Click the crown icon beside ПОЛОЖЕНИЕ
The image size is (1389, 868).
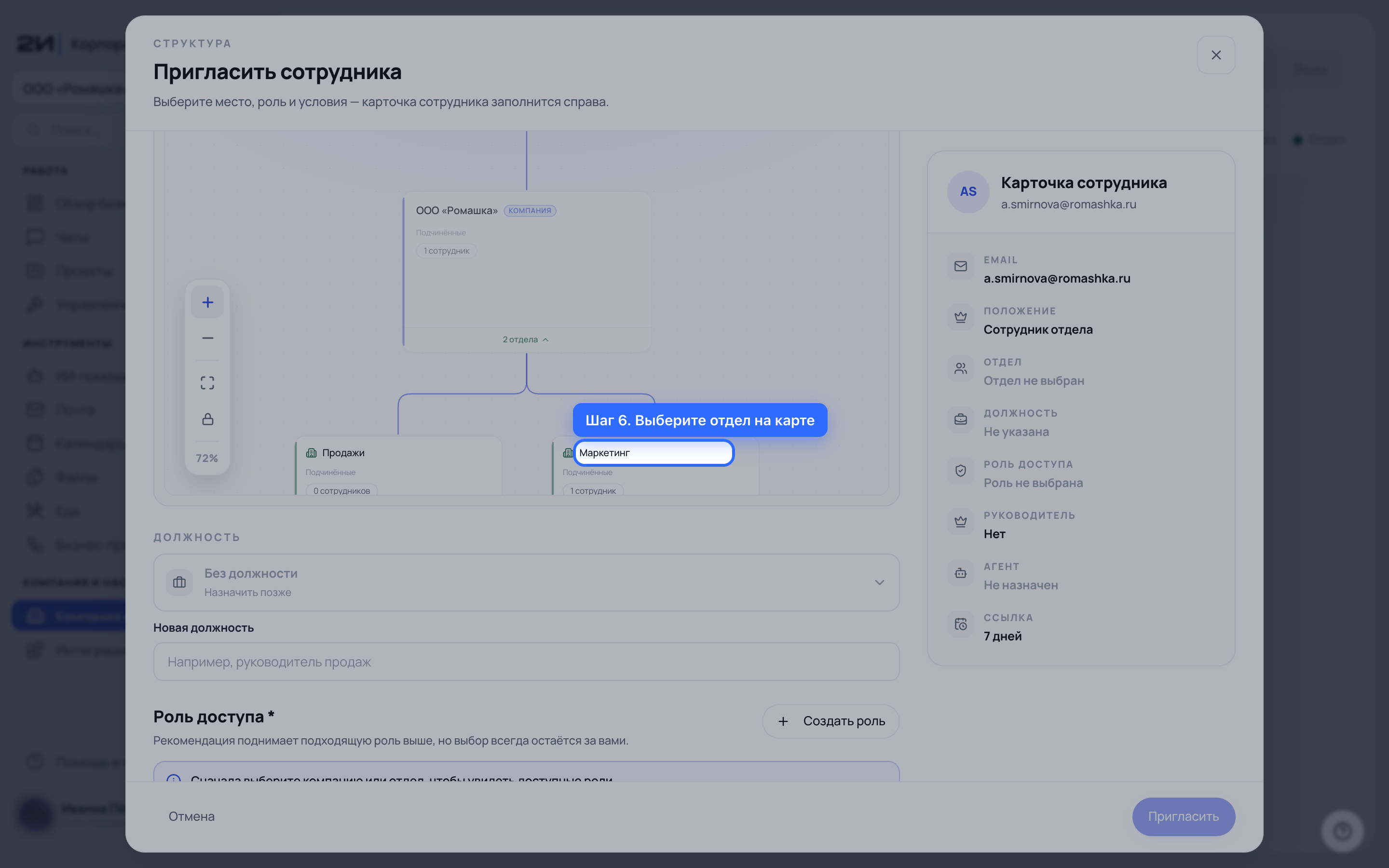(x=960, y=317)
